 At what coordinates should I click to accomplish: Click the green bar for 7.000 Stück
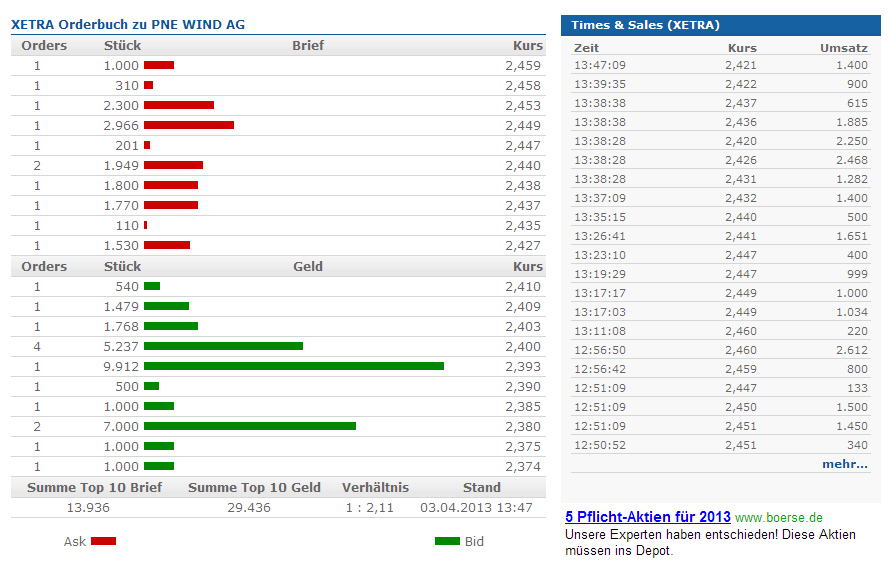point(250,426)
